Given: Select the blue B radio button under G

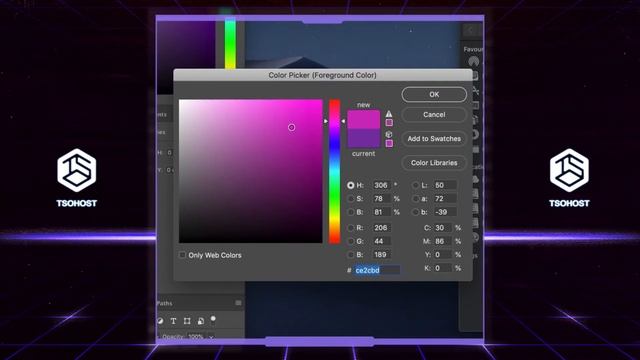Looking at the screenshot, I should [x=350, y=255].
